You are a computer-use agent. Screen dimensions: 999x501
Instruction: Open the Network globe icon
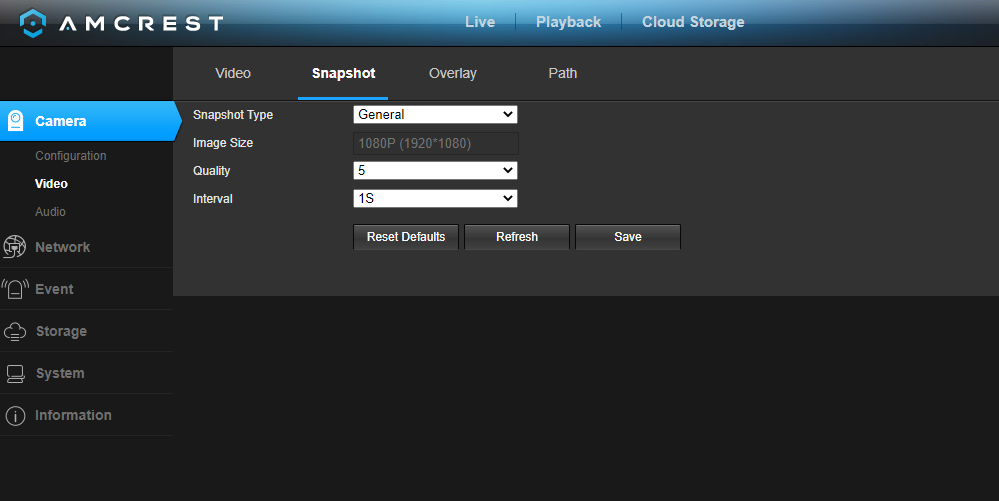(x=14, y=247)
